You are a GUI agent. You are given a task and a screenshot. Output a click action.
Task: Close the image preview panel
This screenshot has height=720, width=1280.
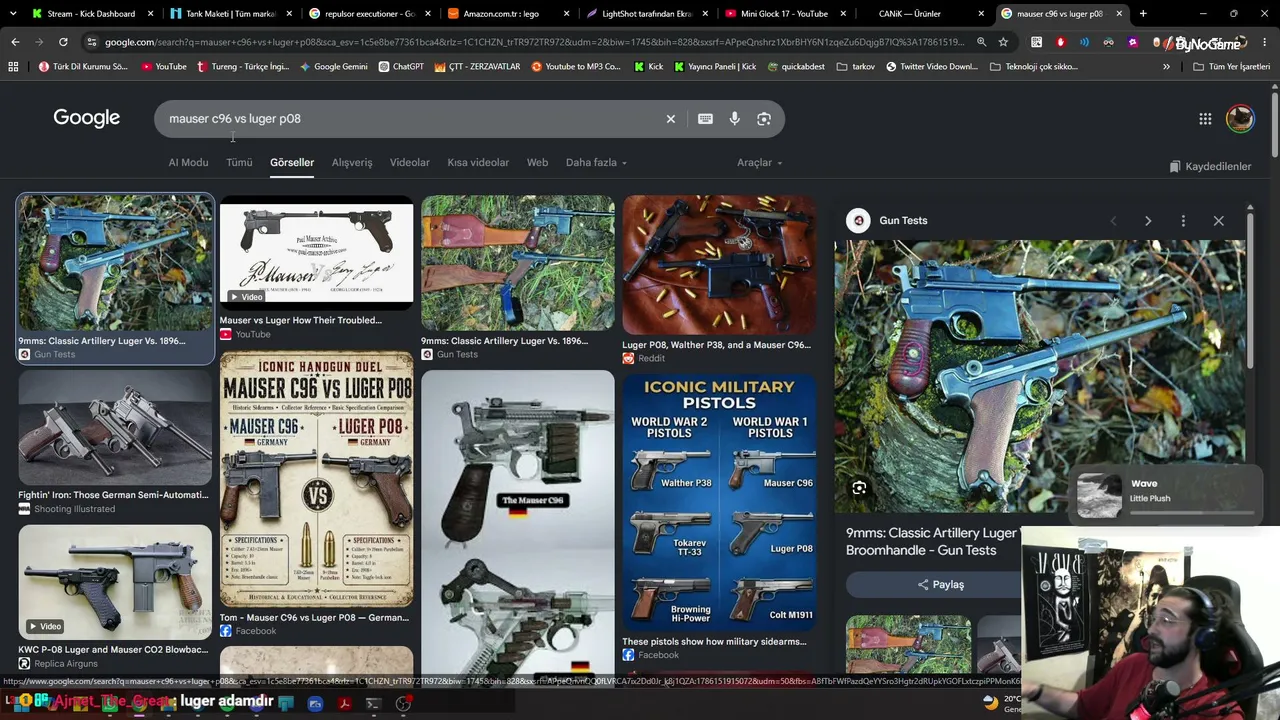coord(1218,221)
